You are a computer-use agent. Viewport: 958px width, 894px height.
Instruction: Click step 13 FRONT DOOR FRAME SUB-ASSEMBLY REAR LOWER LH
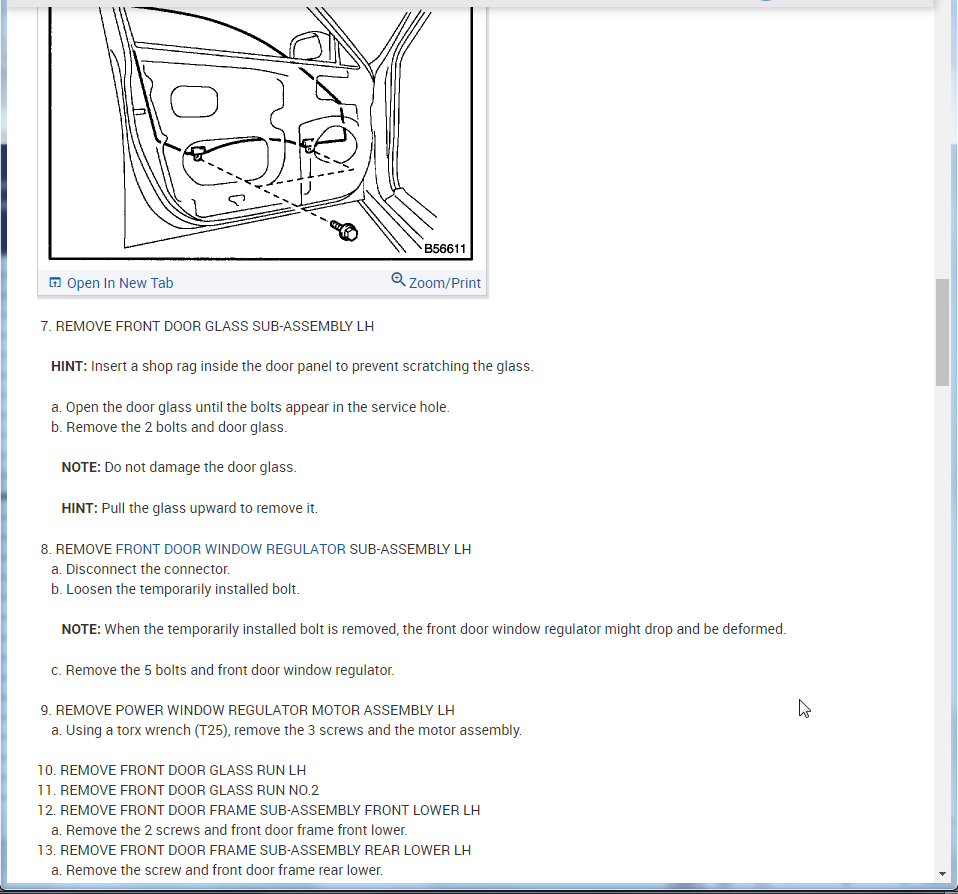point(254,850)
